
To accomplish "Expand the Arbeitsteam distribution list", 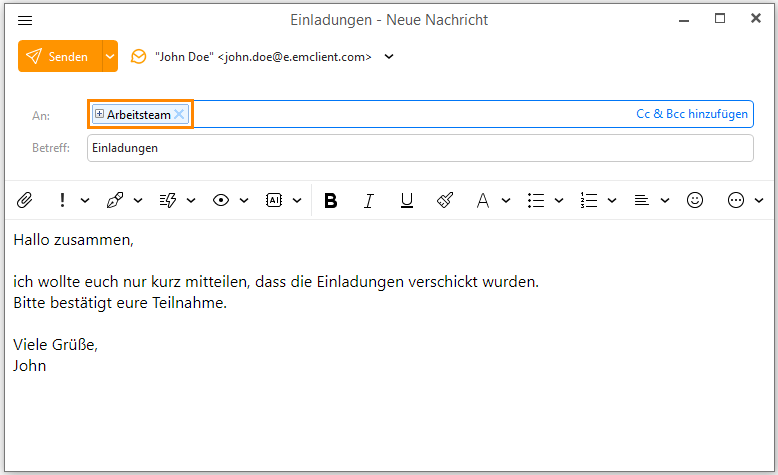I will coord(99,114).
